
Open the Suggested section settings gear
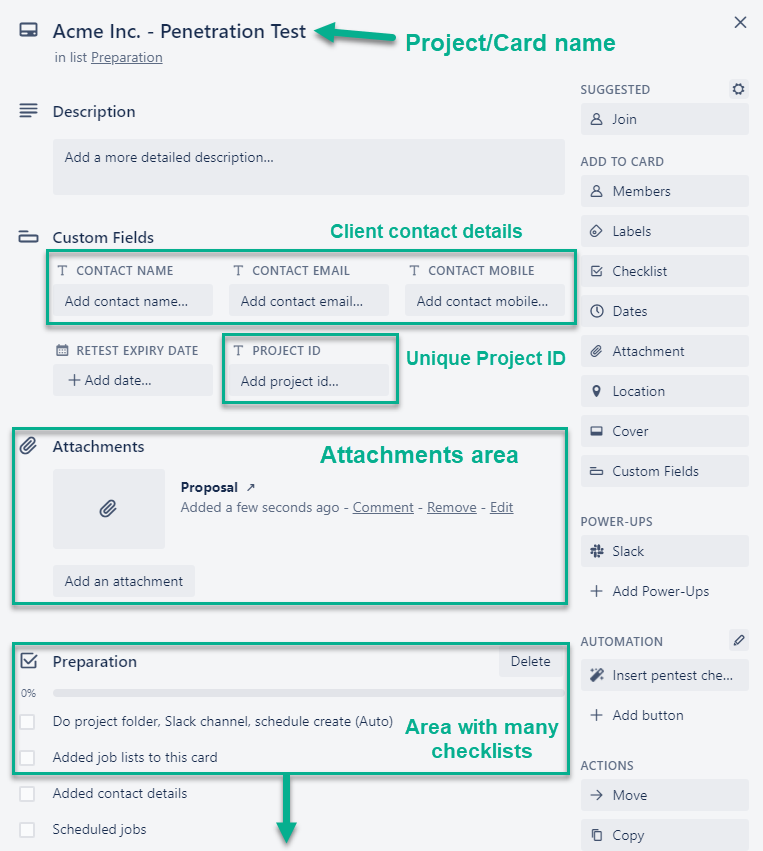pos(738,89)
